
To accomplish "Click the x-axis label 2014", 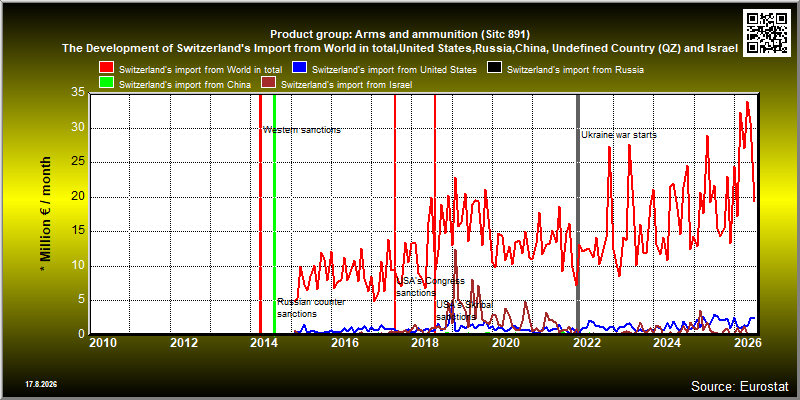I will 264,342.
